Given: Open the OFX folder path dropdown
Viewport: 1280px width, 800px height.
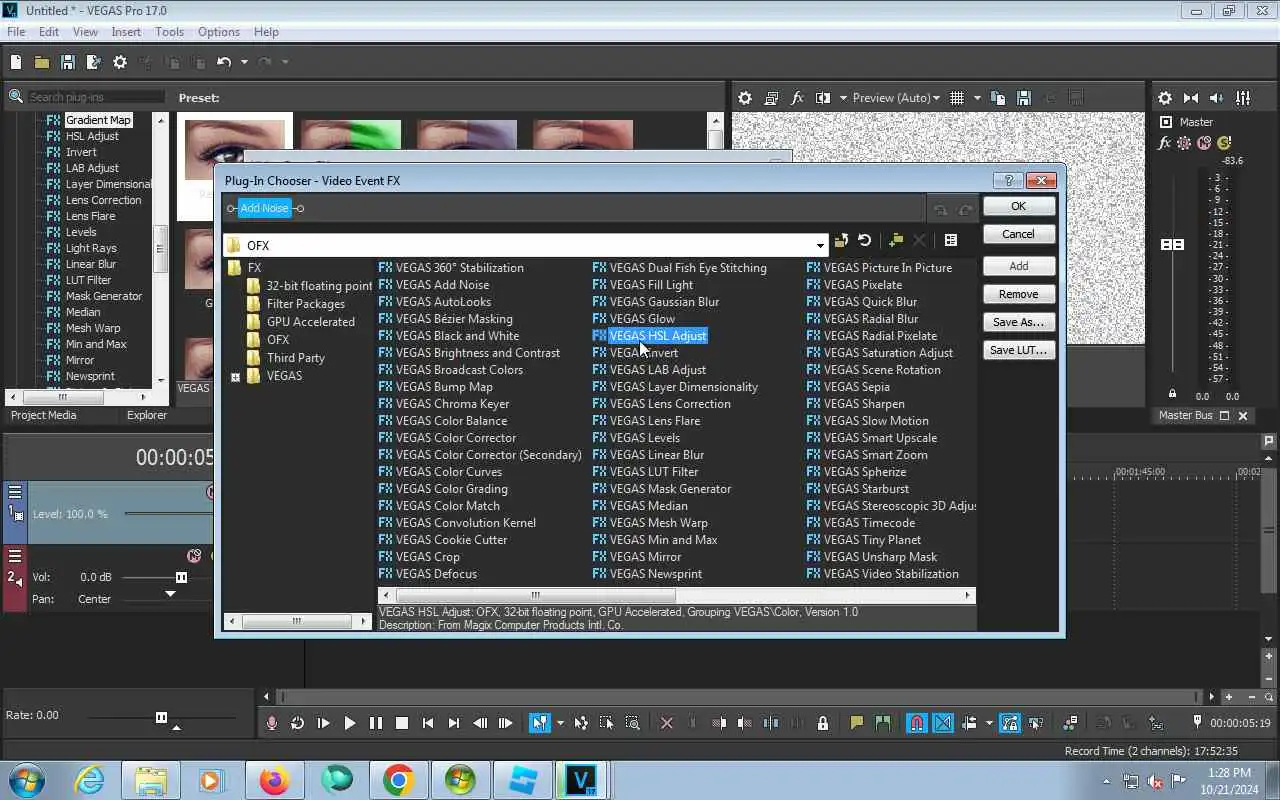Looking at the screenshot, I should coord(820,245).
